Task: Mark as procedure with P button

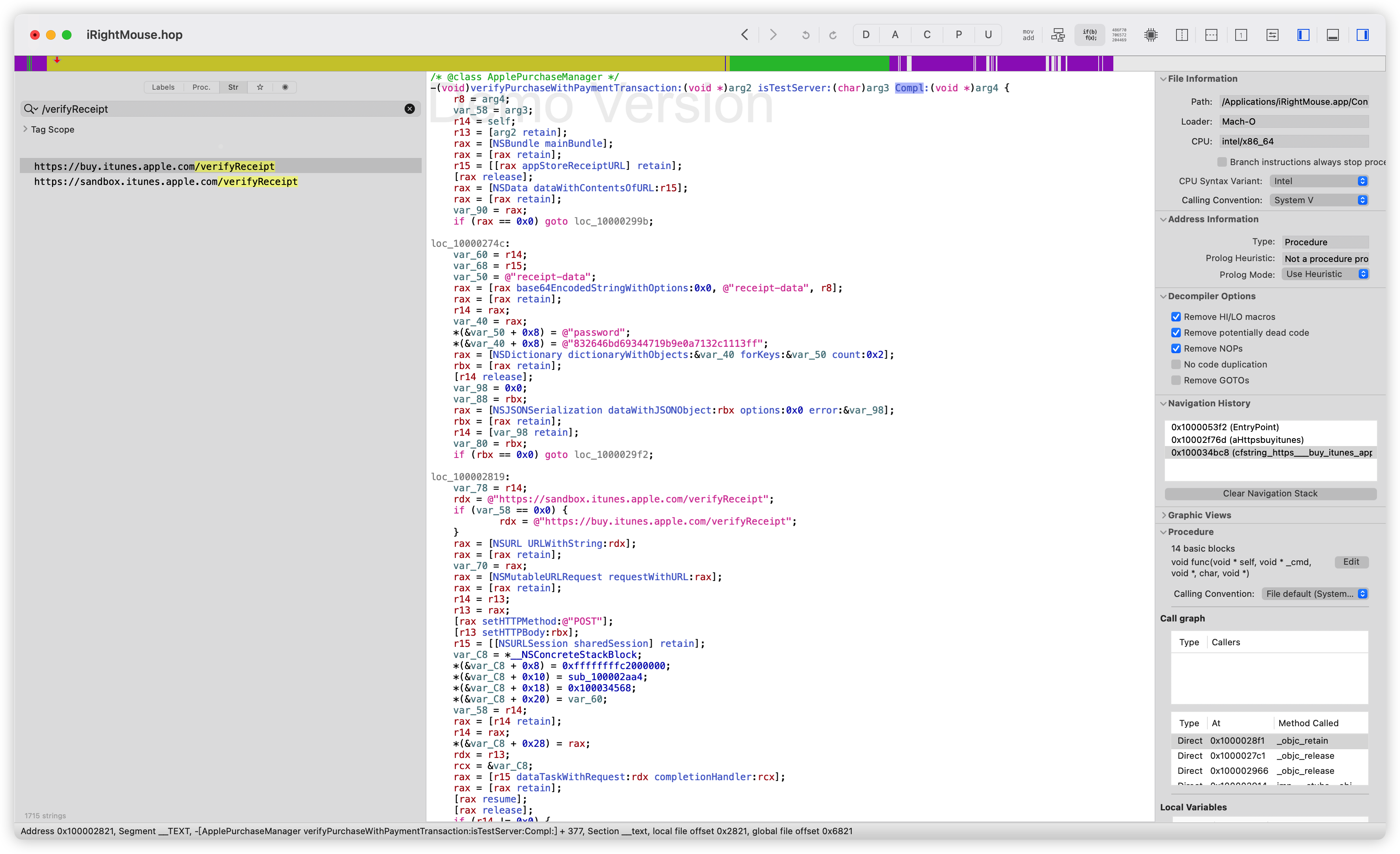Action: [958, 35]
